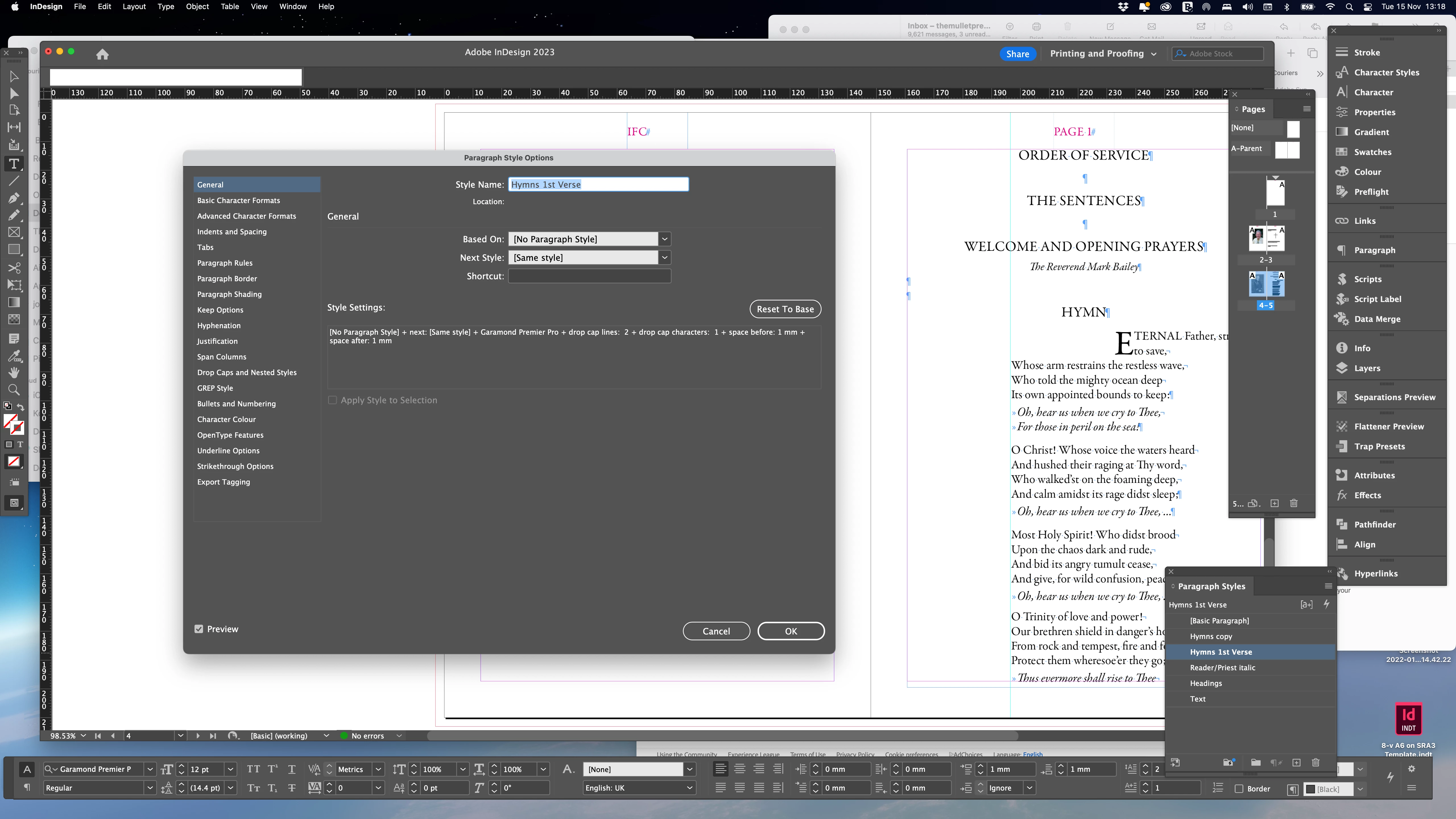
Task: Open Printing and Proofing workspace dropdown
Action: pos(1103,54)
